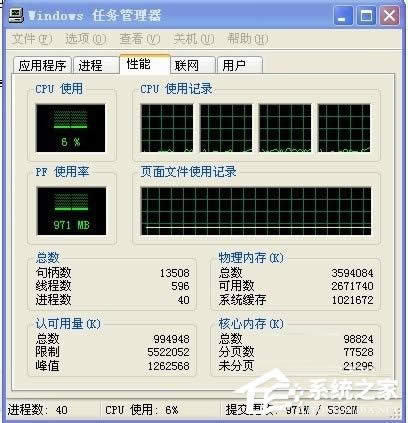408x423 pixels.
Task: Switch to the 进程 tab
Action: pyautogui.click(x=96, y=65)
